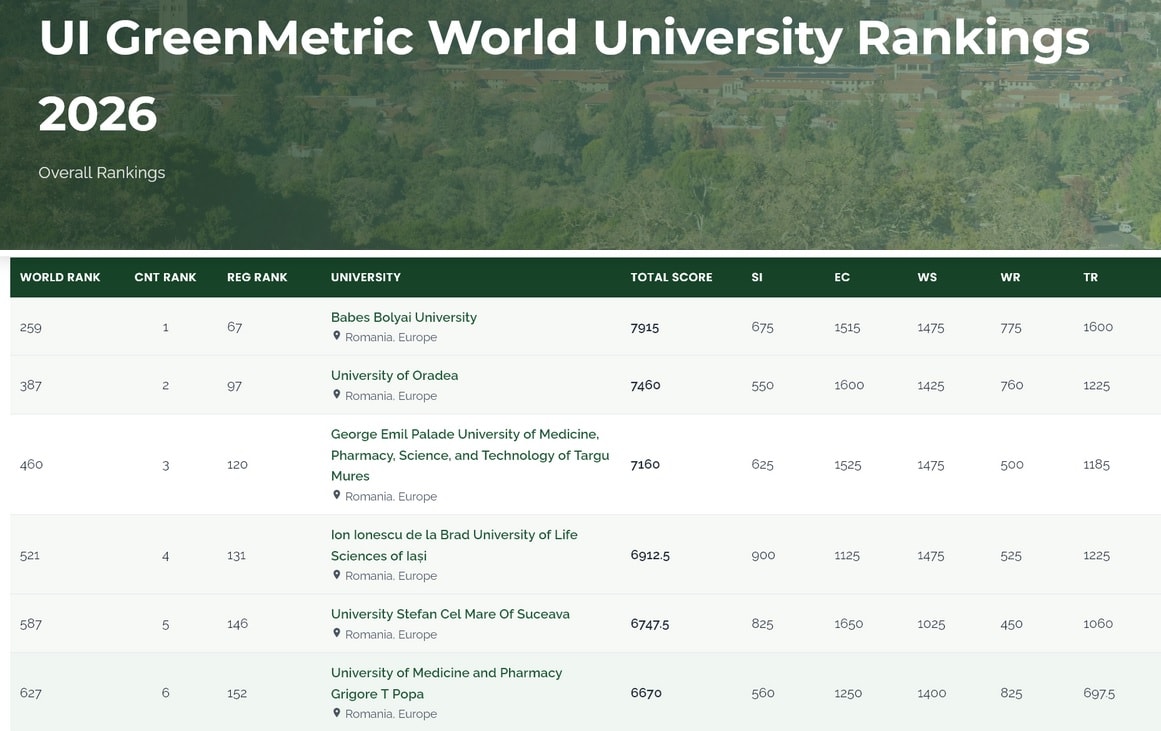Click the EC column header
1161x731 pixels.
(842, 277)
